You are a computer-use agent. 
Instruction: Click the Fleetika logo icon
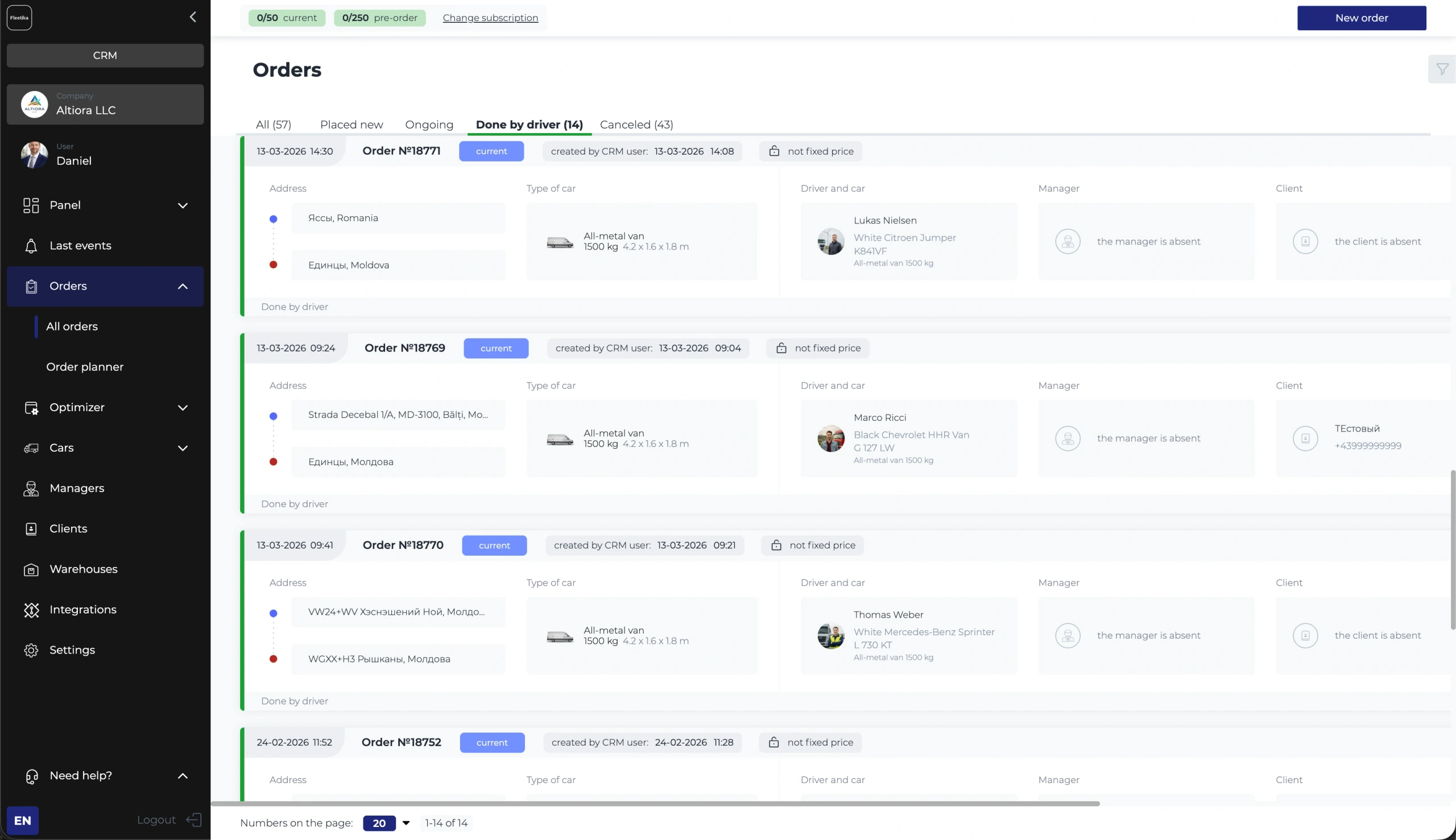(x=19, y=18)
